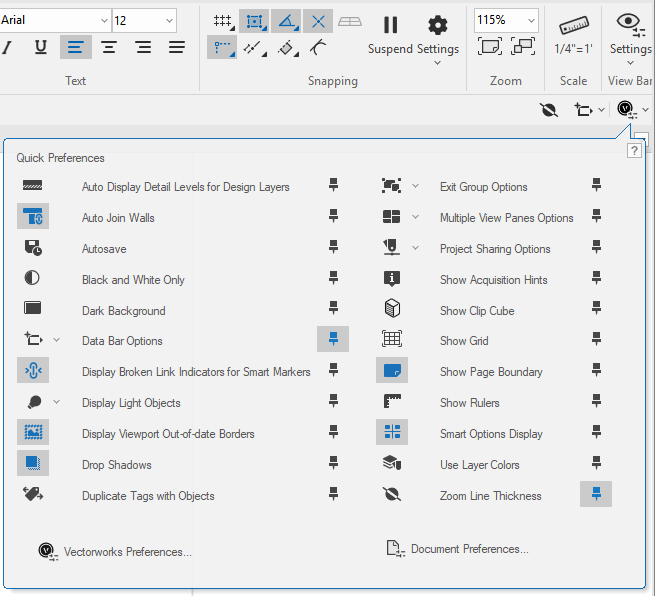
Task: Click the 1/4"=1' scale button
Action: [x=574, y=35]
